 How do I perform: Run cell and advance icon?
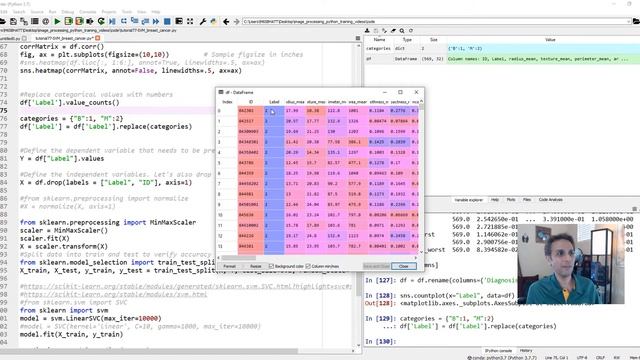click(x=79, y=21)
